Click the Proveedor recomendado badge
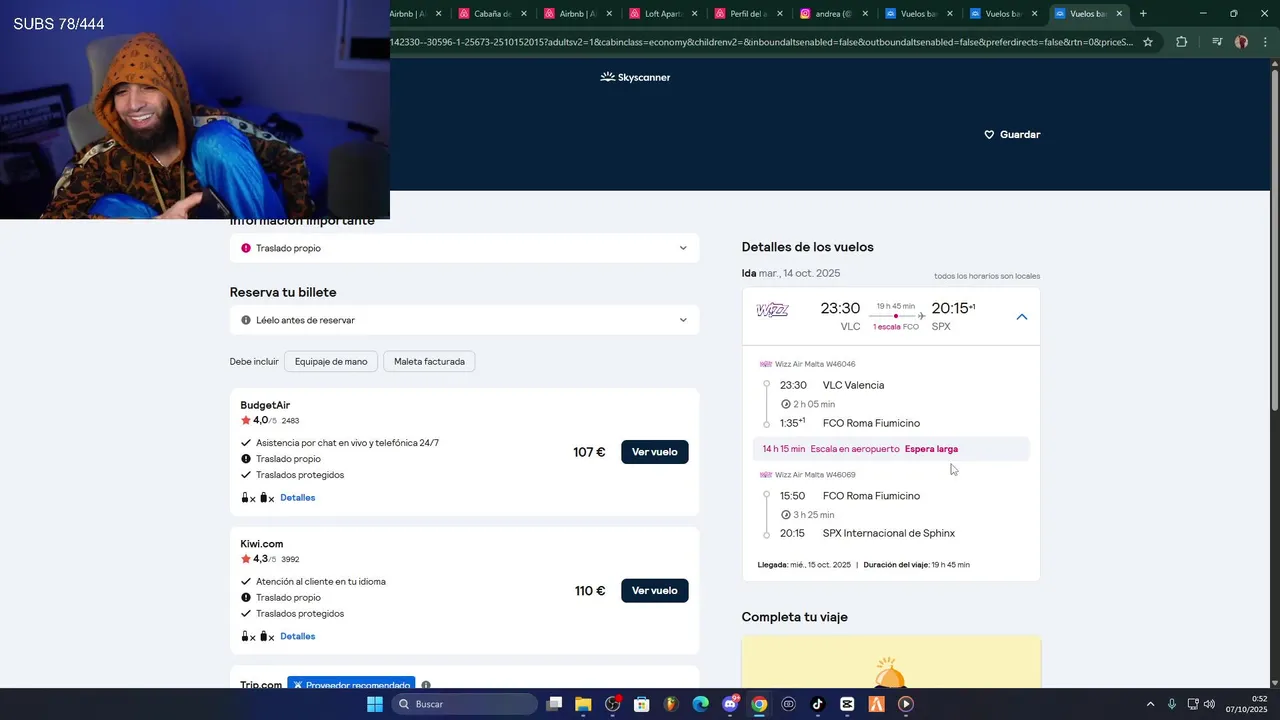The image size is (1280, 720). (352, 685)
